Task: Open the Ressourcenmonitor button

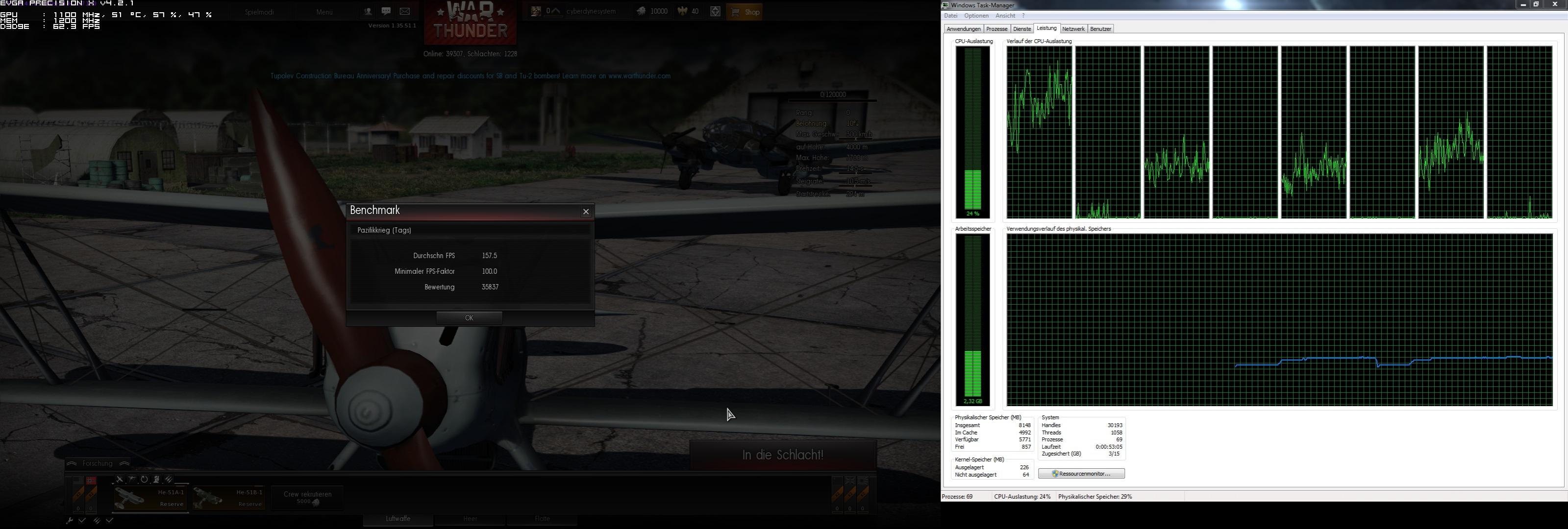Action: [1081, 474]
